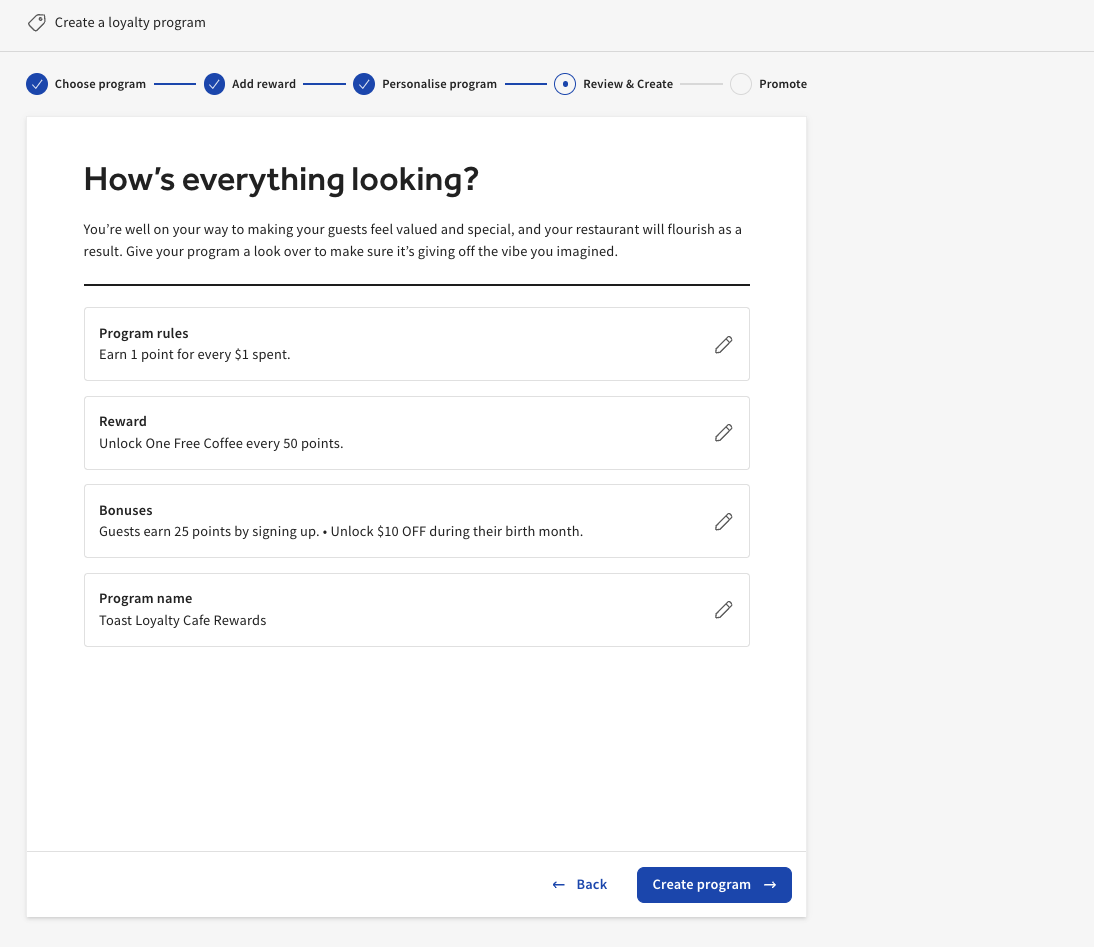Select the blue checkmark on Choose program step

[x=37, y=84]
